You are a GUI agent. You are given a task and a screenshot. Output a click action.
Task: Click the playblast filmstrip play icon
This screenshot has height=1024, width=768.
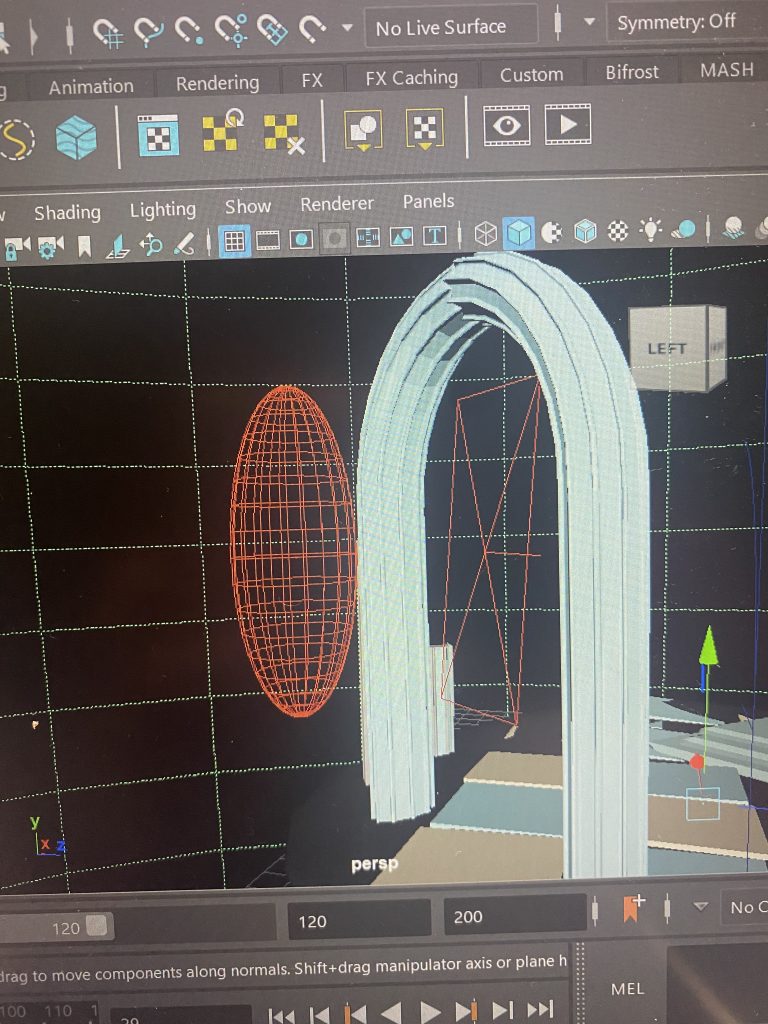[567, 125]
